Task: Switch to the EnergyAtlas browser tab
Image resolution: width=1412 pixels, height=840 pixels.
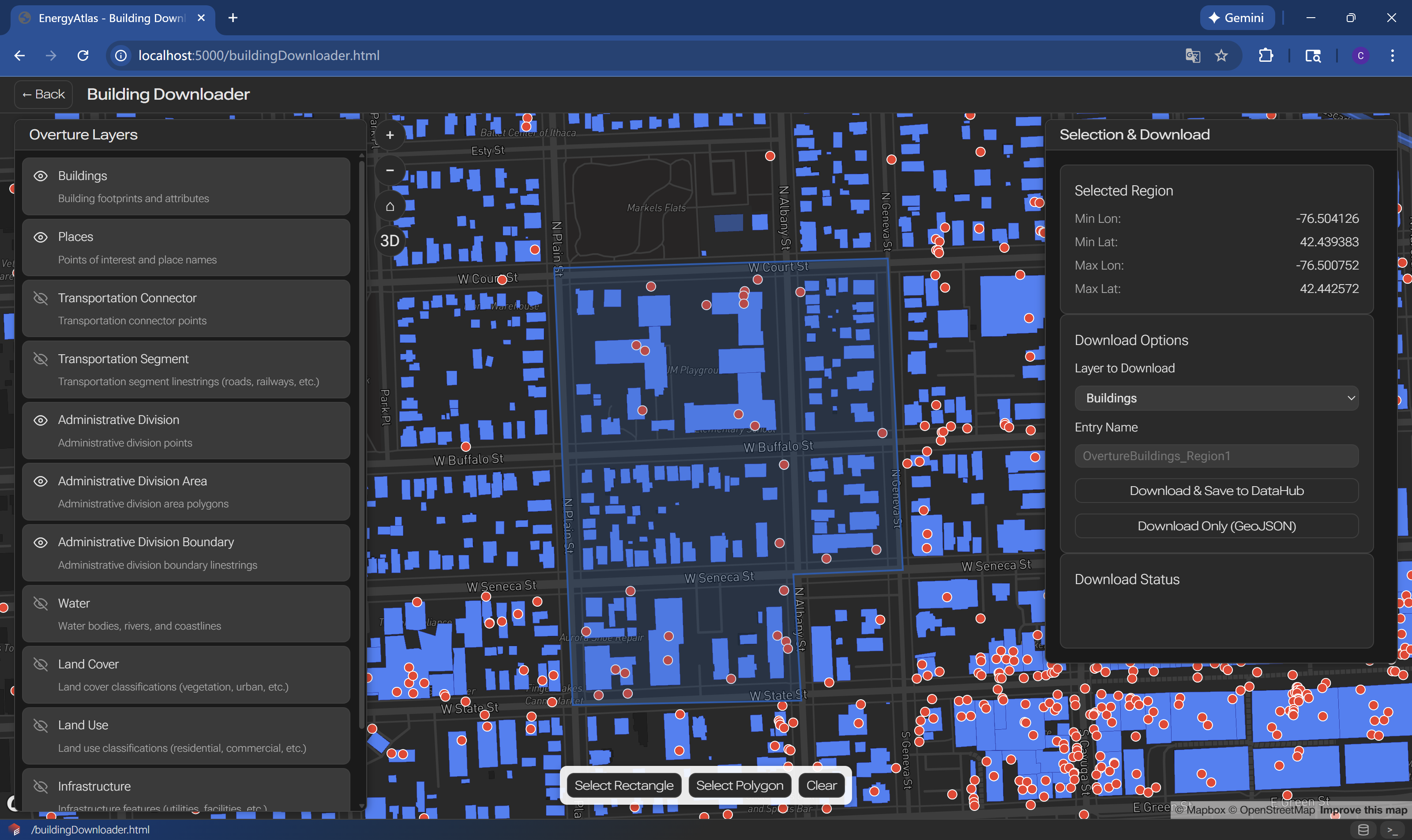Action: (112, 18)
